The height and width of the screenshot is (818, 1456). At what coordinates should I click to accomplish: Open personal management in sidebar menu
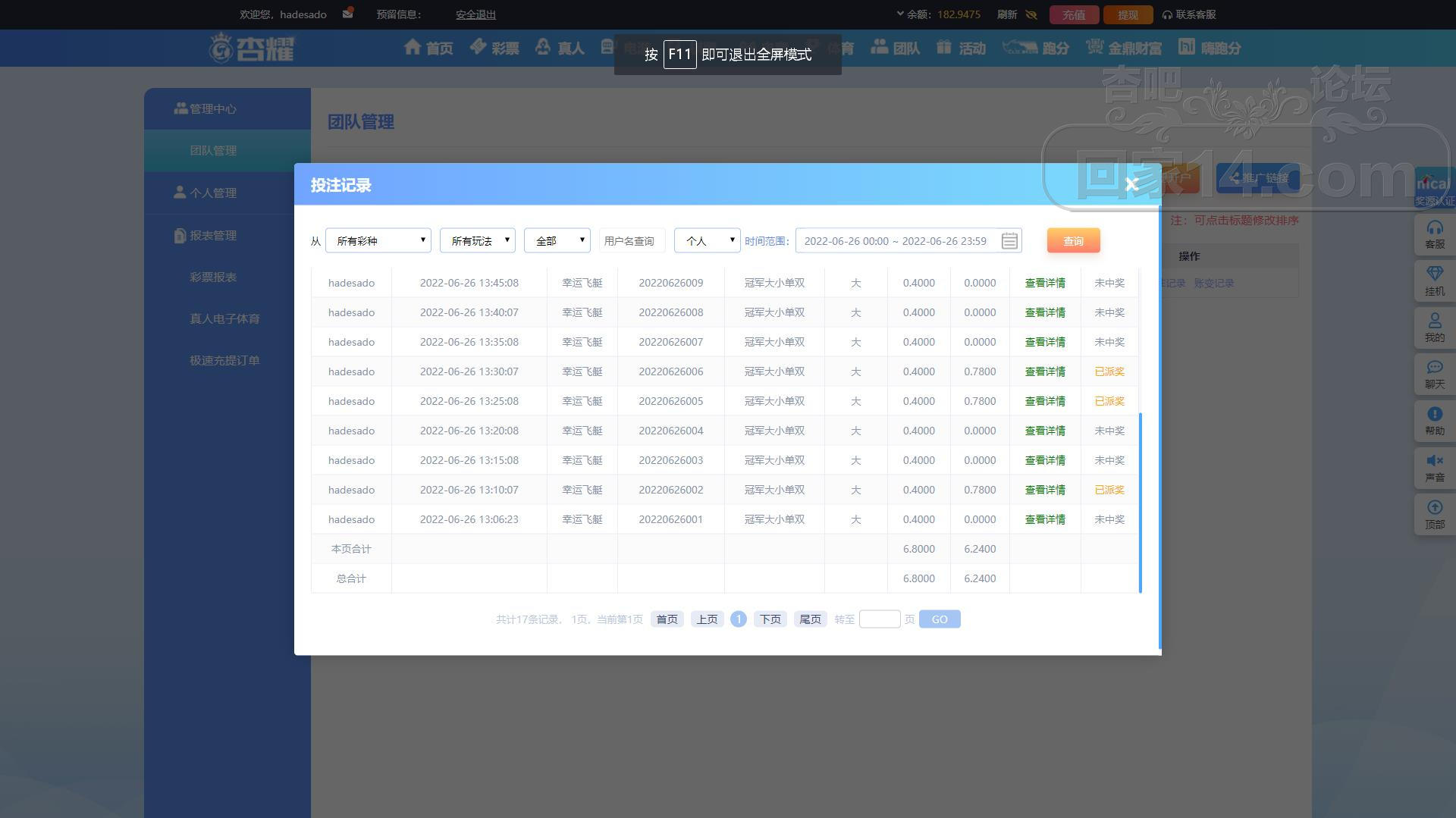[212, 193]
